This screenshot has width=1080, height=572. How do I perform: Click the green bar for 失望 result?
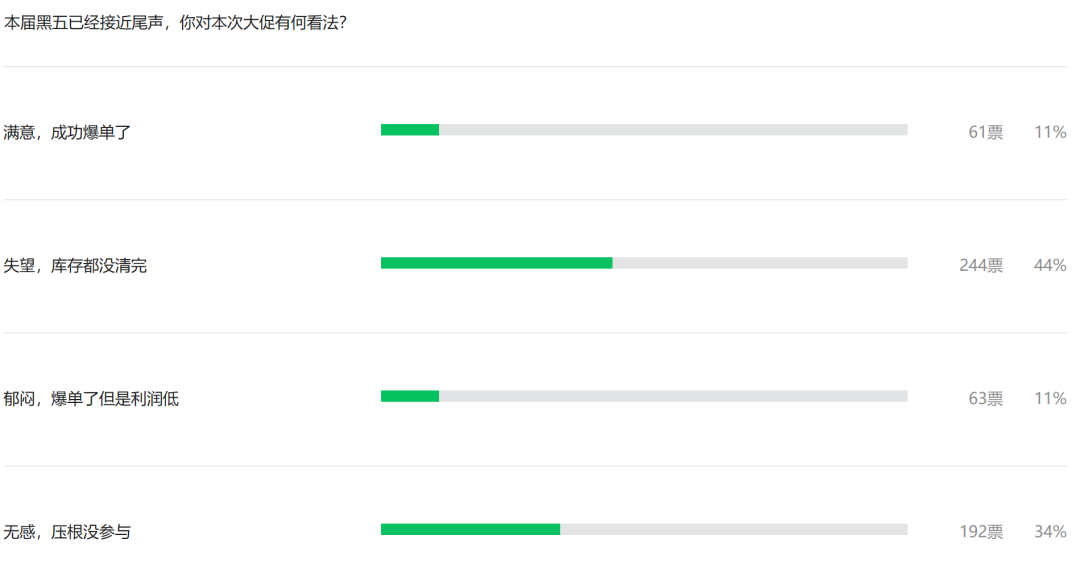497,263
